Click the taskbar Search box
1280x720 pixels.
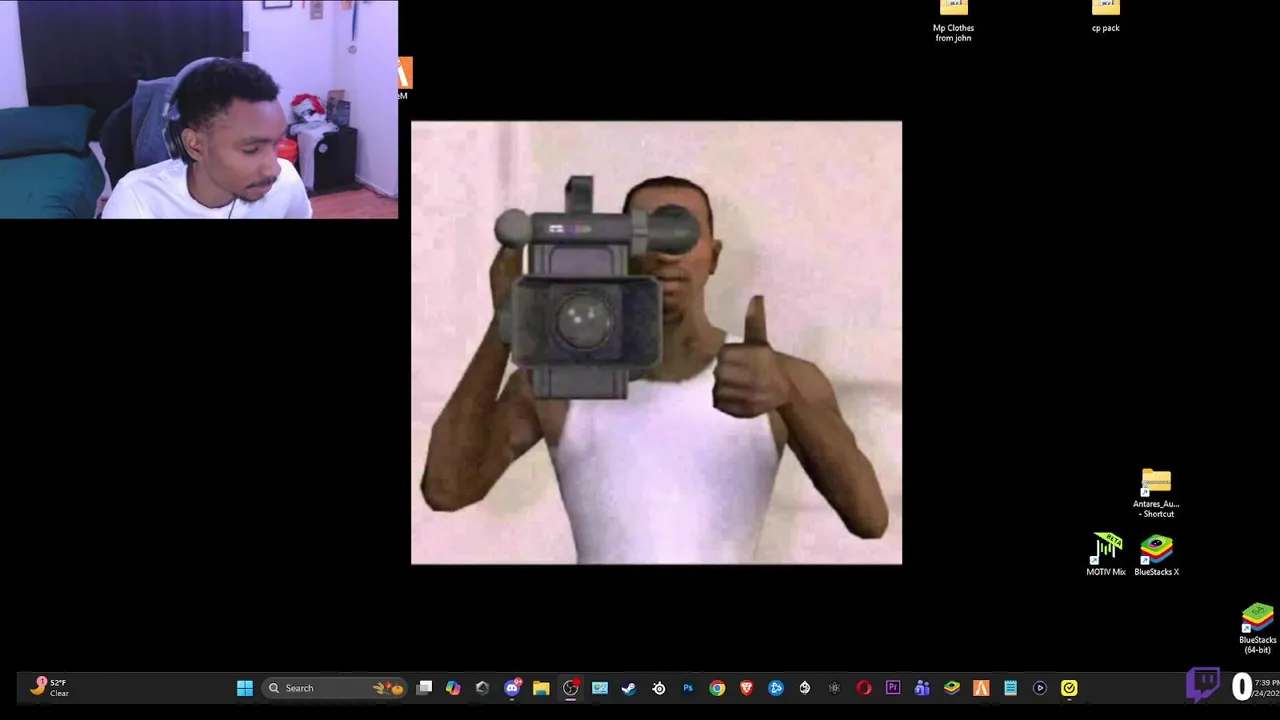tap(335, 688)
